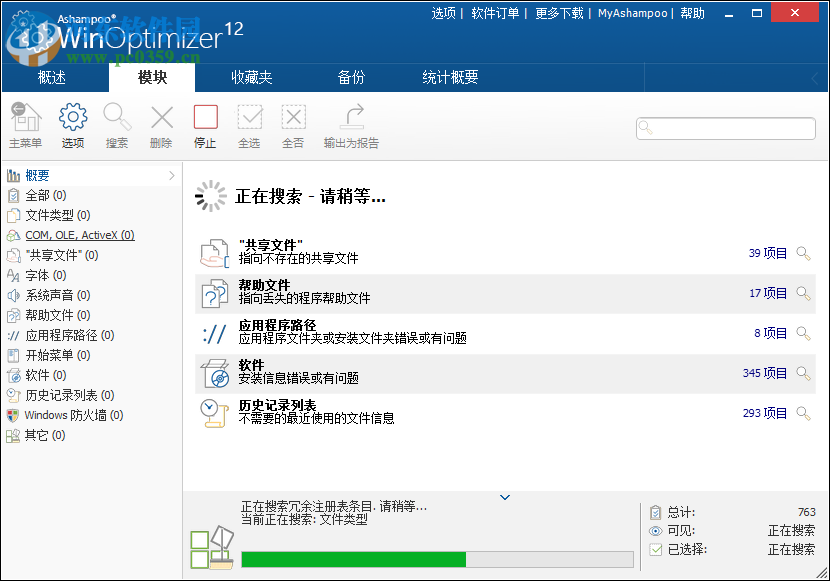Click MyAshampoo in the title bar
The height and width of the screenshot is (581, 830).
click(633, 13)
